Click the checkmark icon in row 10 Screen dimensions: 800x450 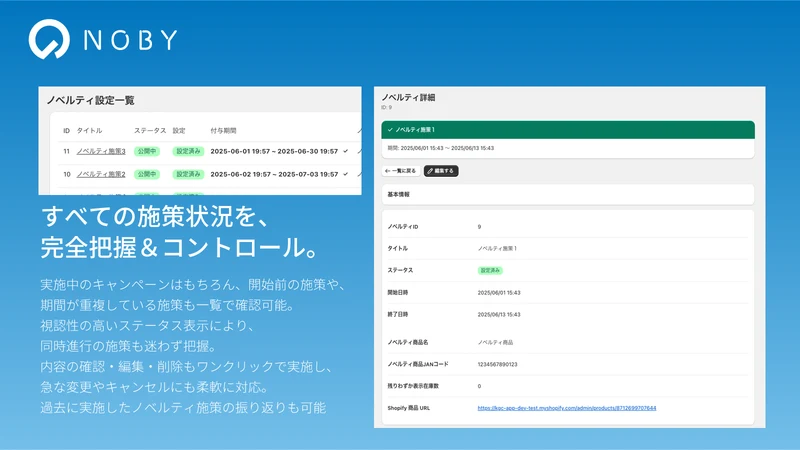point(345,174)
